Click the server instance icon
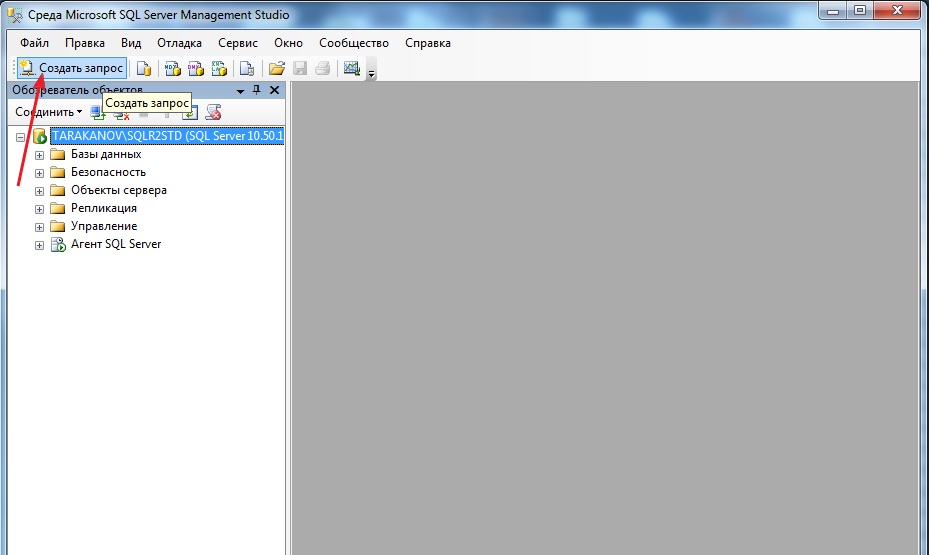Image resolution: width=929 pixels, height=555 pixels. point(40,136)
